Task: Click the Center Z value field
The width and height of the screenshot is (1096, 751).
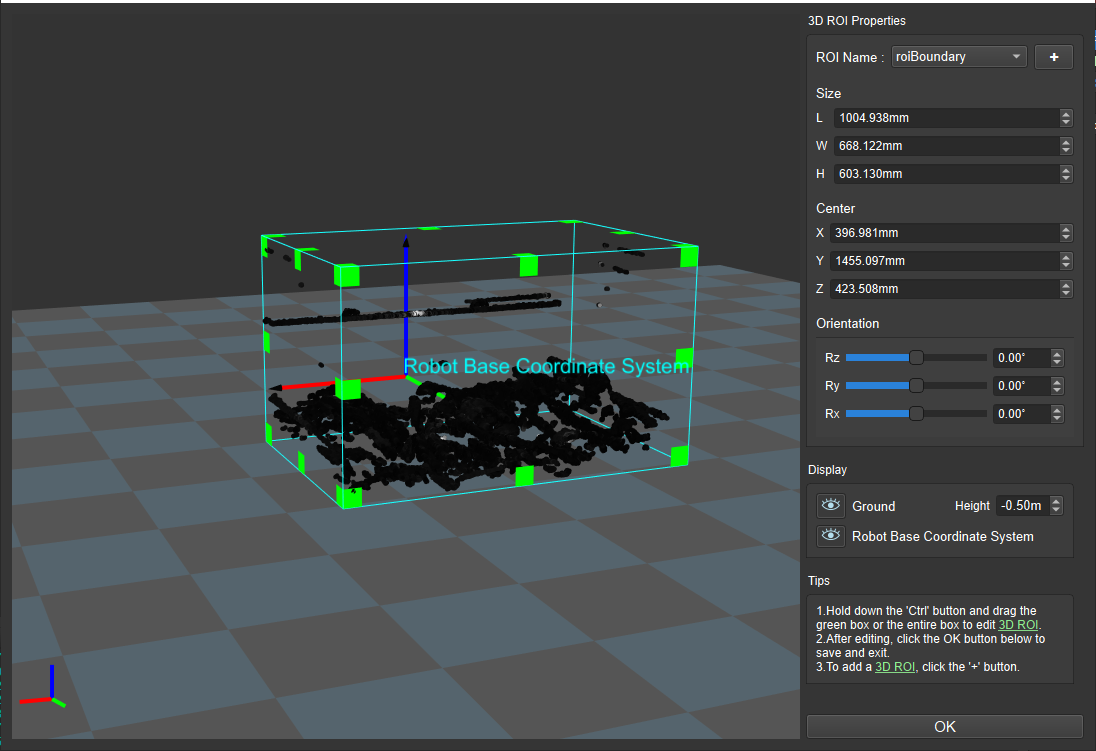Action: coord(944,289)
